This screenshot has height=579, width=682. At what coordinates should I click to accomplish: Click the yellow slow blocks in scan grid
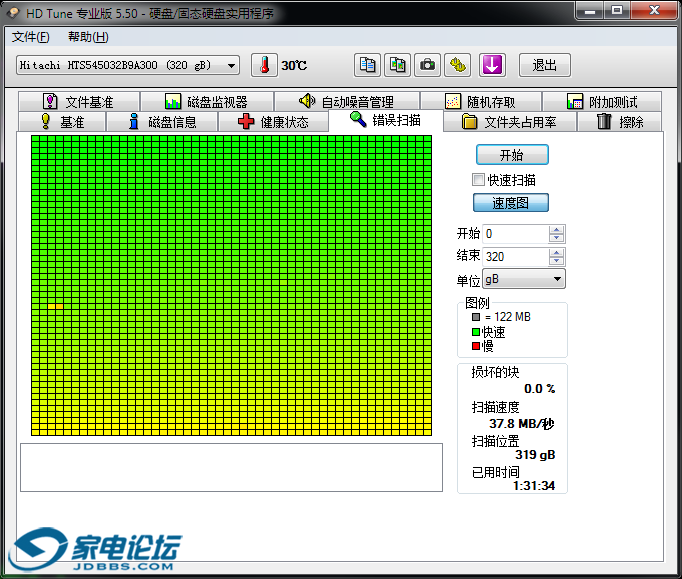[x=55, y=306]
